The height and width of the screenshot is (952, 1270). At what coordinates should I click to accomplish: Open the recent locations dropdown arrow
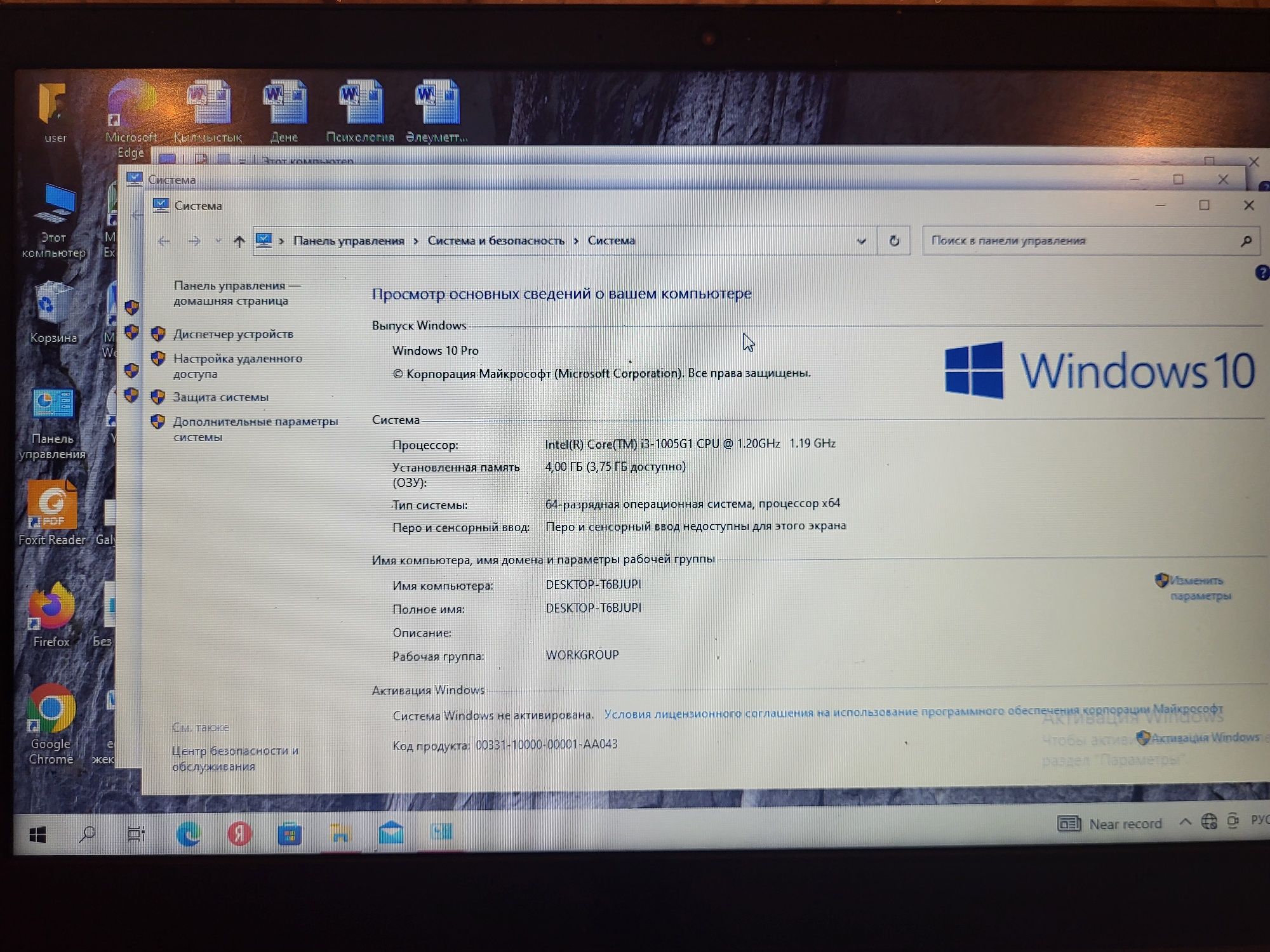(218, 241)
